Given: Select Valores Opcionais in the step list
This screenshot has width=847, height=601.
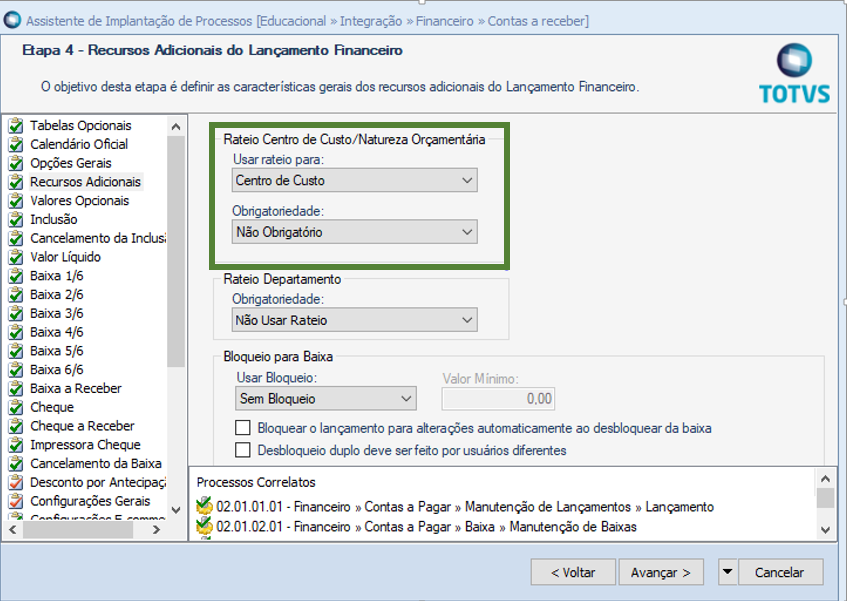Looking at the screenshot, I should pos(79,201).
